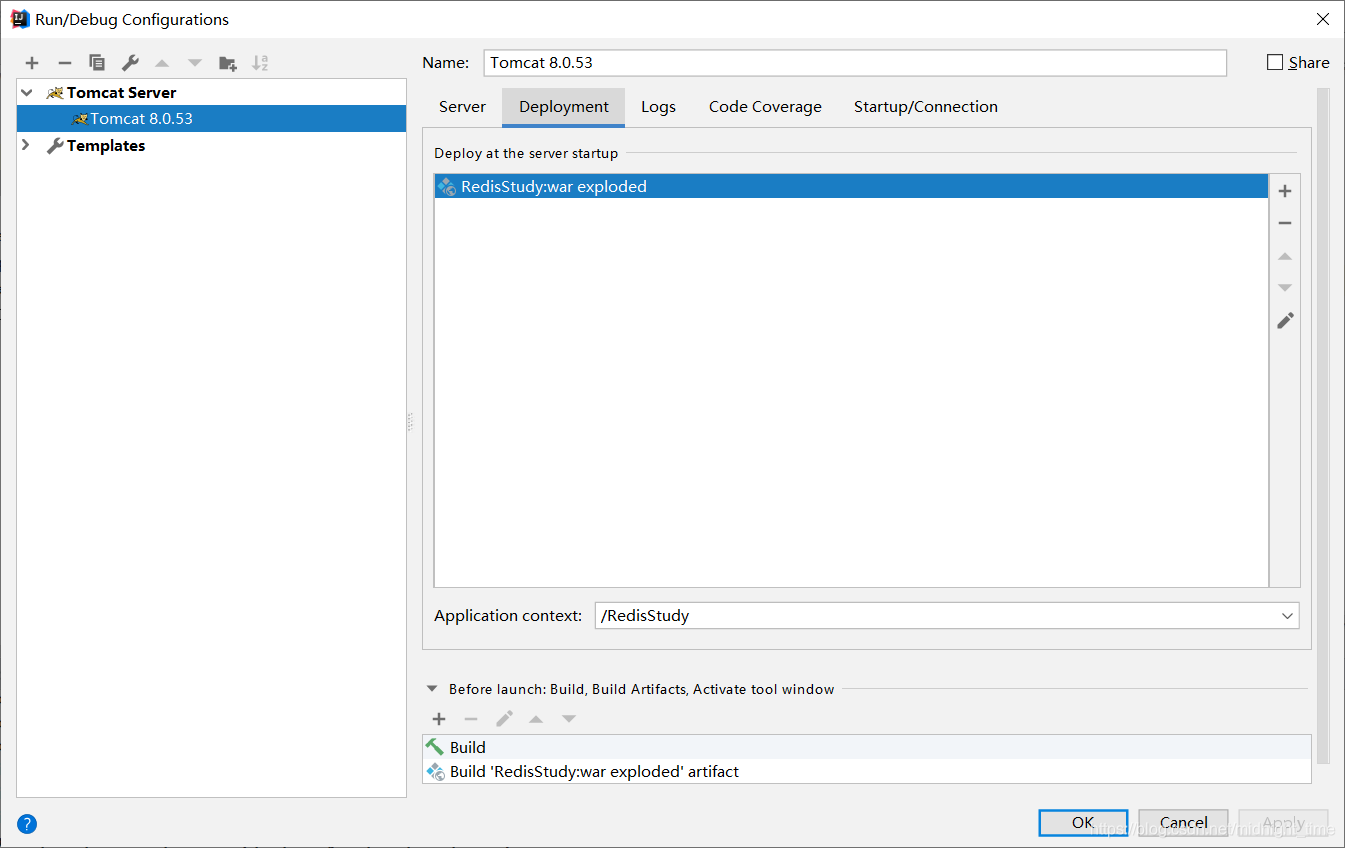Expand the Templates tree node
The width and height of the screenshot is (1345, 848).
click(27, 145)
